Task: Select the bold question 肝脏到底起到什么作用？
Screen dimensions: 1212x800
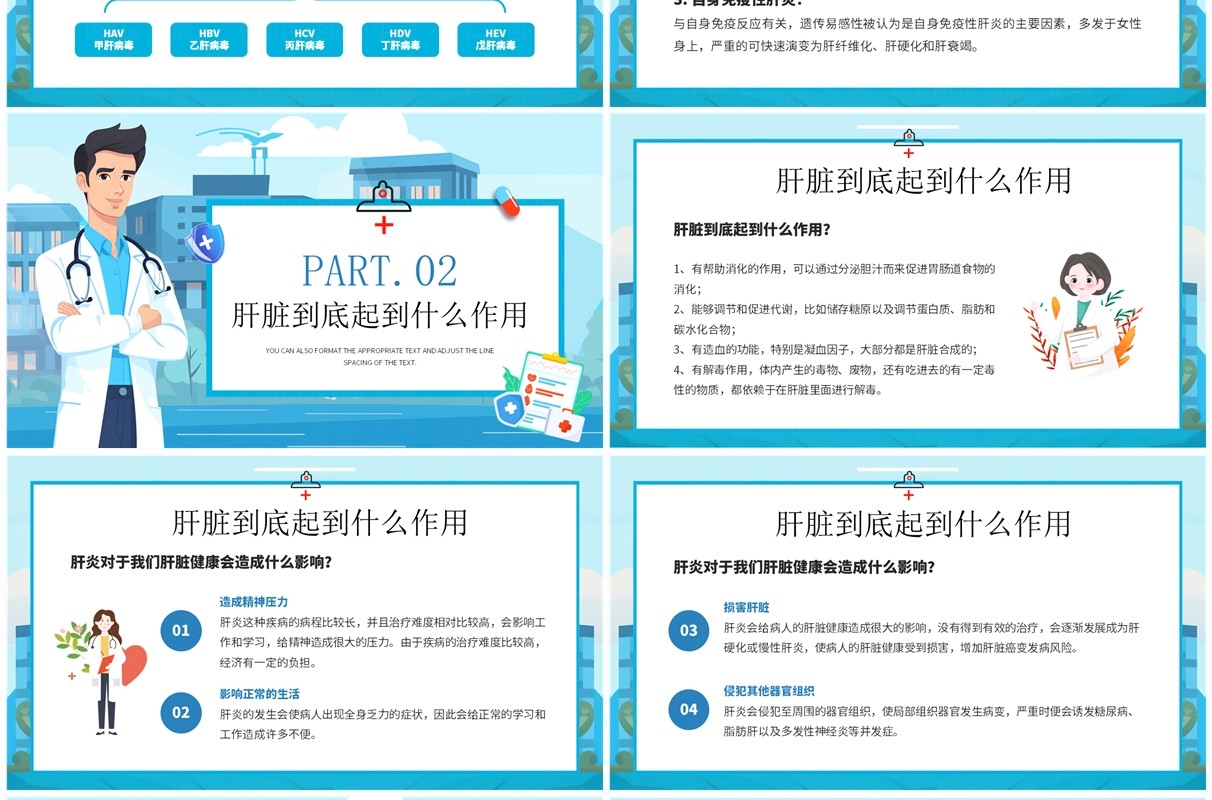Action: click(752, 229)
